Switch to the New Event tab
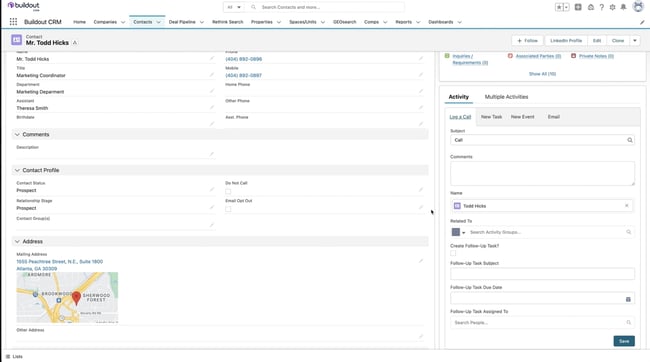This screenshot has height=362, width=650. pyautogui.click(x=522, y=117)
